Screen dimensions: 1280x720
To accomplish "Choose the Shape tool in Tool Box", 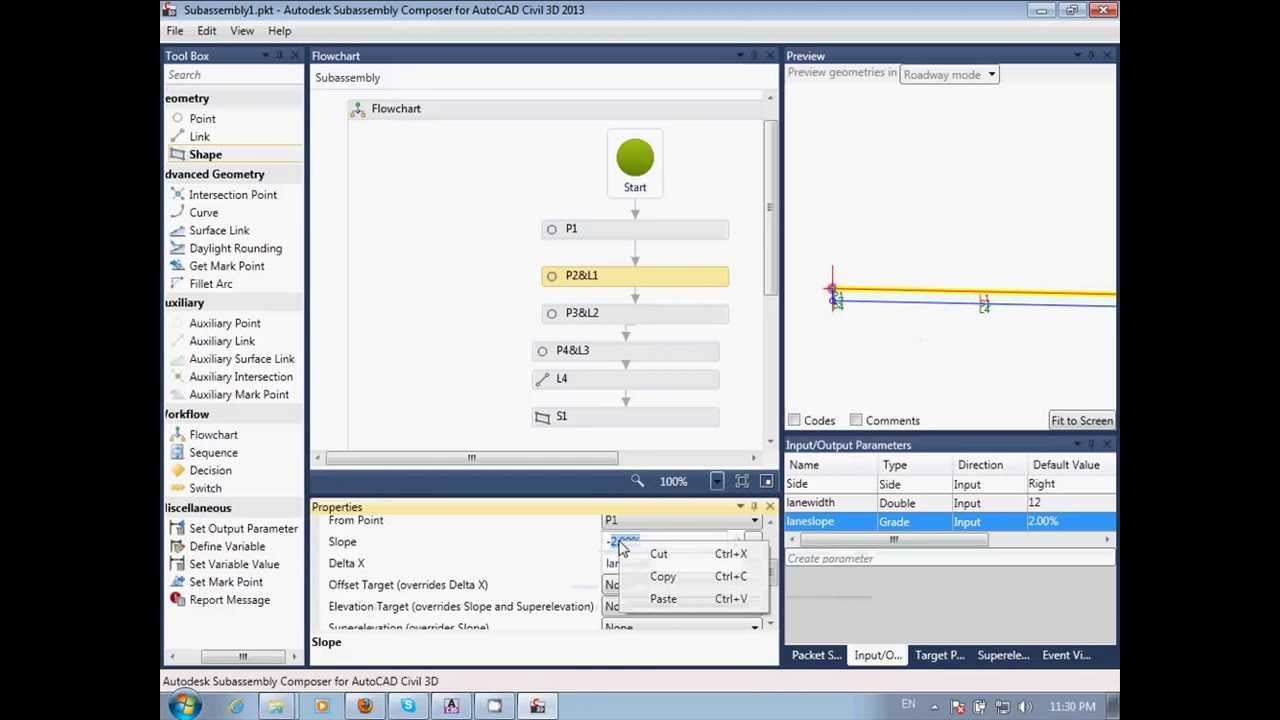I will pos(205,155).
